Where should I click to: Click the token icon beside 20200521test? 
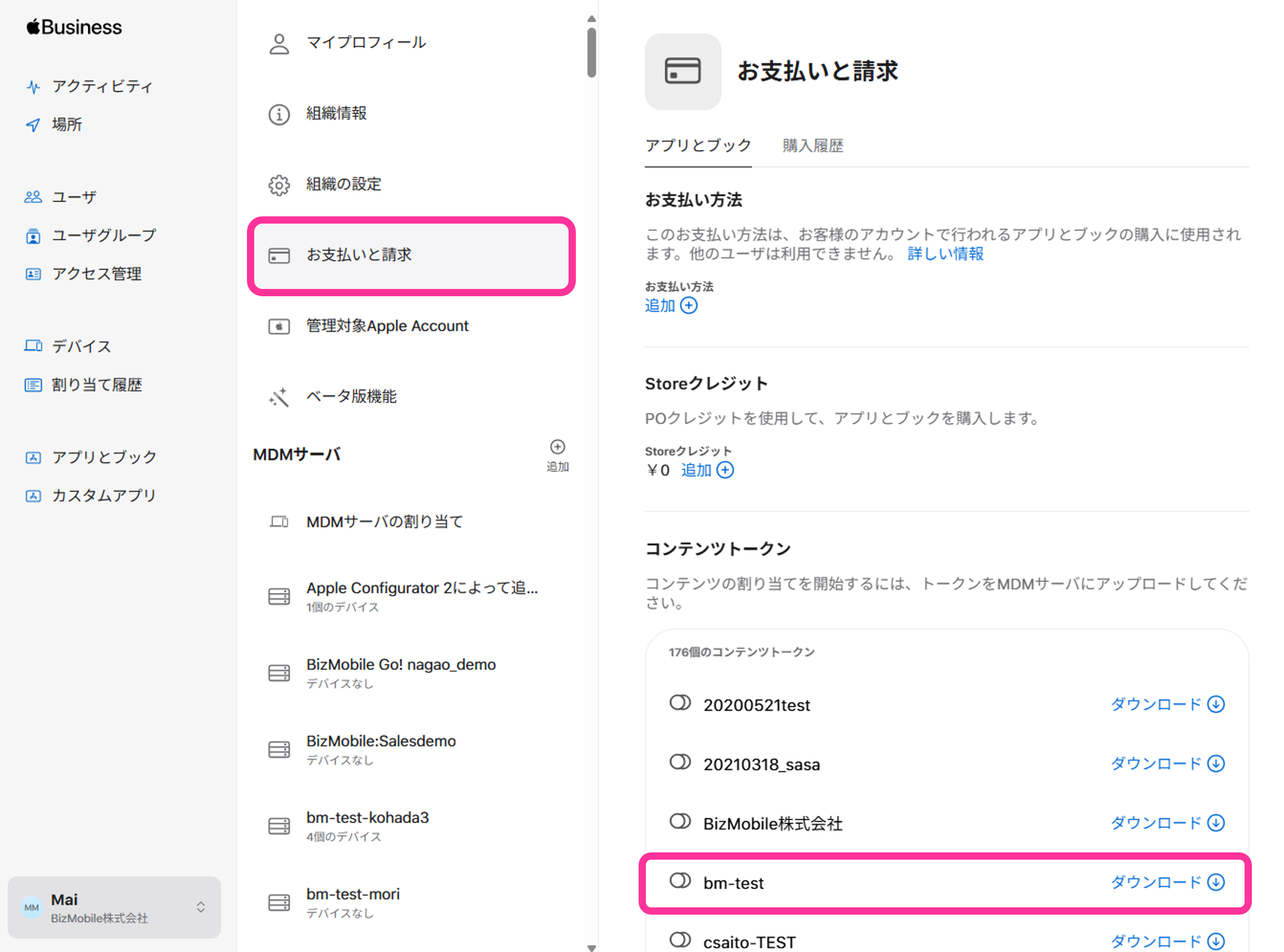pos(680,703)
